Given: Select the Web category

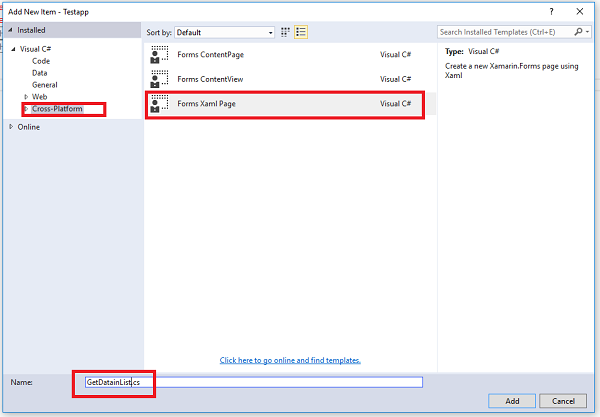Looking at the screenshot, I should pos(39,97).
